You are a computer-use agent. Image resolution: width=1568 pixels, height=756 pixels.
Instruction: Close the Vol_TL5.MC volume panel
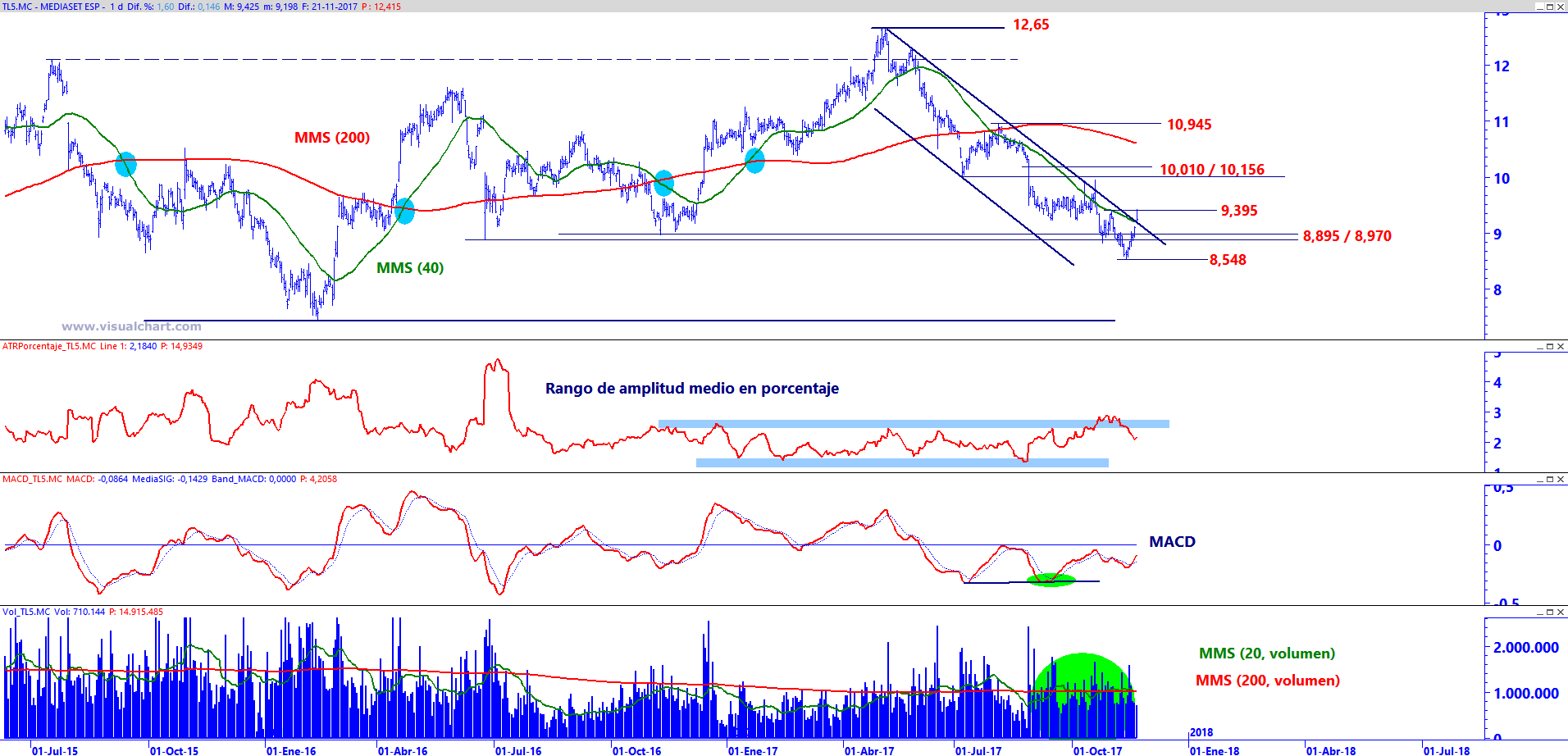[1561, 613]
